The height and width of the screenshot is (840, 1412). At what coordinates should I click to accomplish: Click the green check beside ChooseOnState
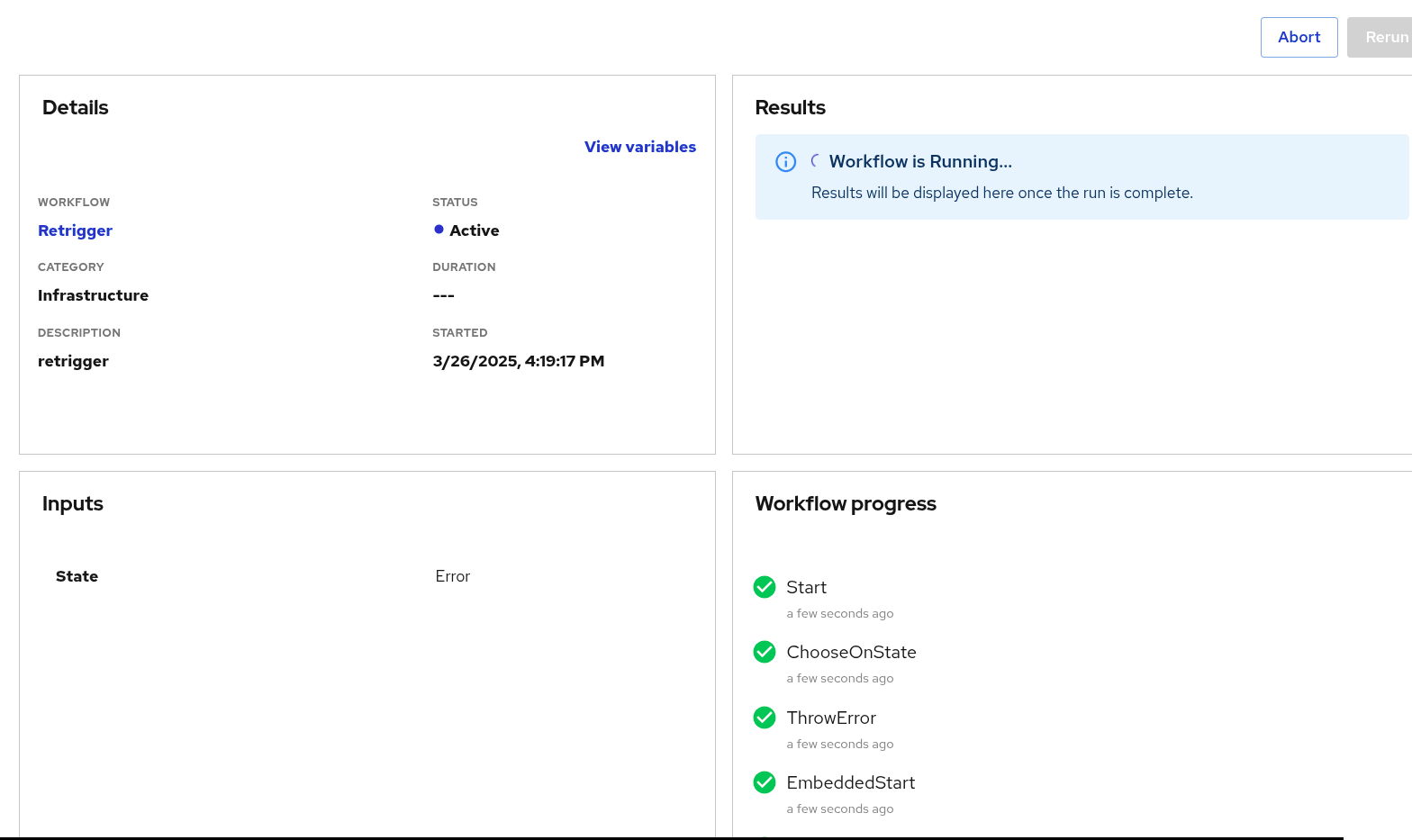(765, 652)
